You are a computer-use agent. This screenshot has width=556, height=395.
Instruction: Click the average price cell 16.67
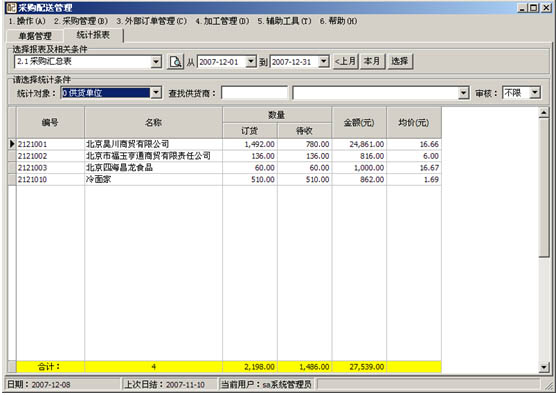(414, 168)
